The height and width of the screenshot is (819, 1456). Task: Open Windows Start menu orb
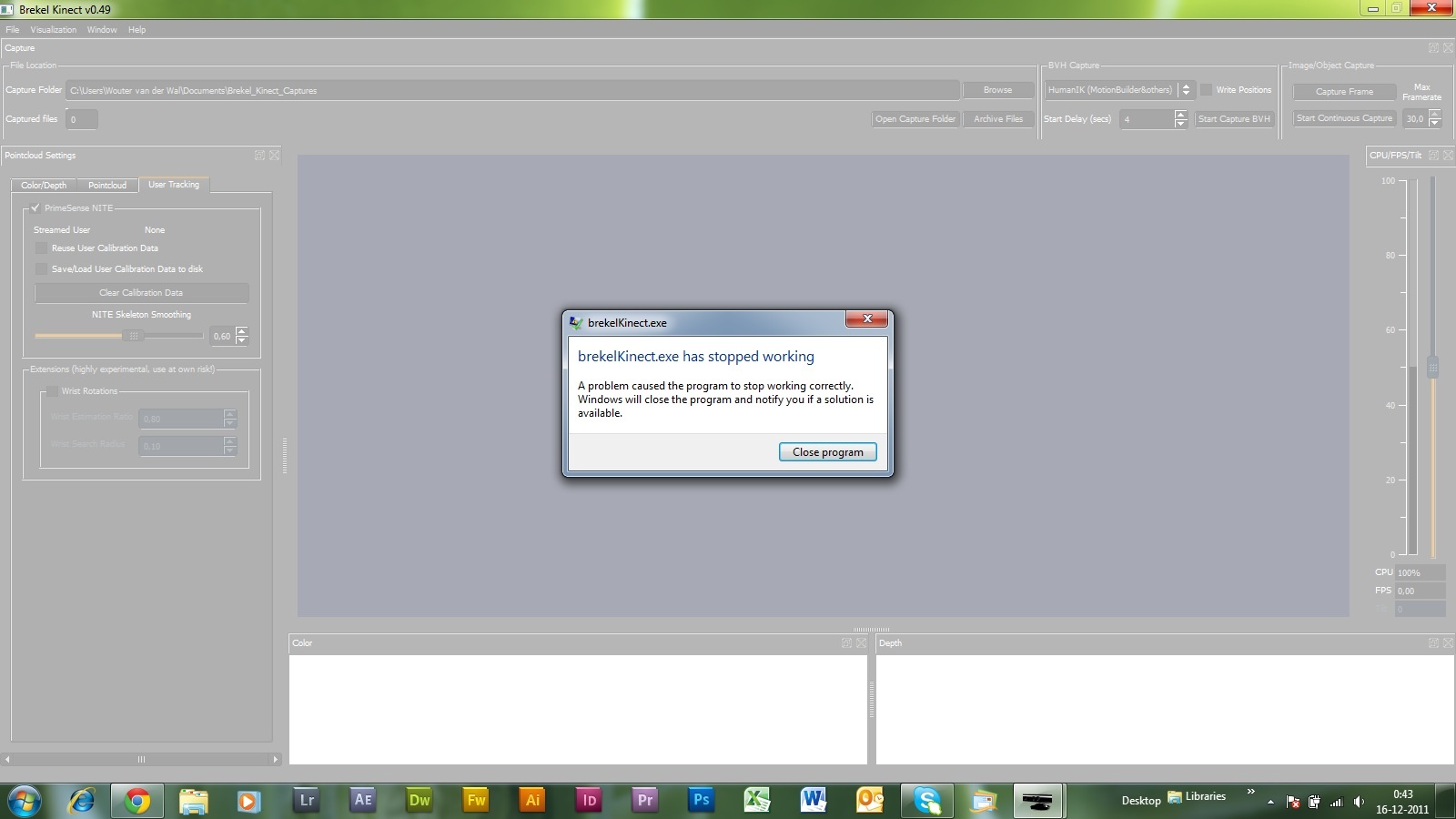point(25,801)
